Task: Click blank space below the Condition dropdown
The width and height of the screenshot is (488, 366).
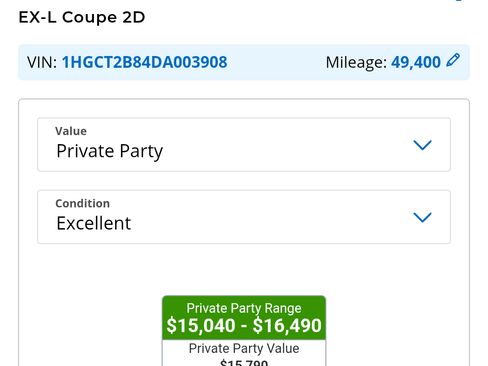Action: click(244, 268)
